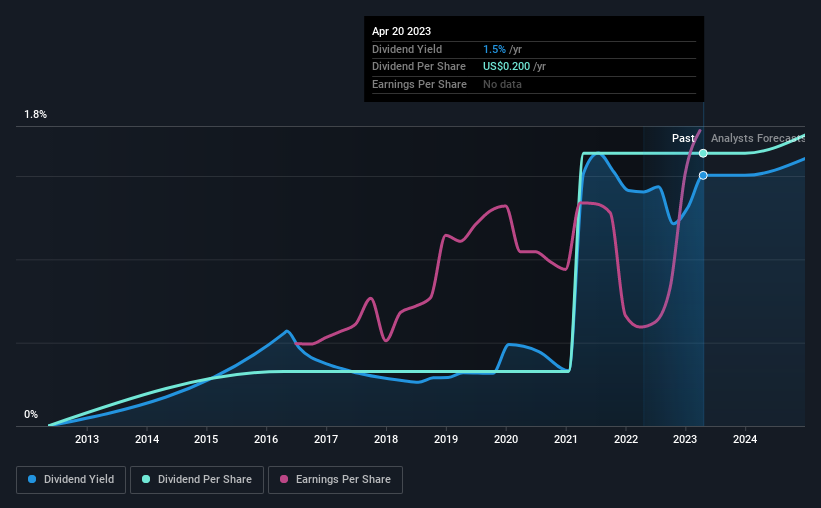Click the 1.8% y-axis label

36,114
